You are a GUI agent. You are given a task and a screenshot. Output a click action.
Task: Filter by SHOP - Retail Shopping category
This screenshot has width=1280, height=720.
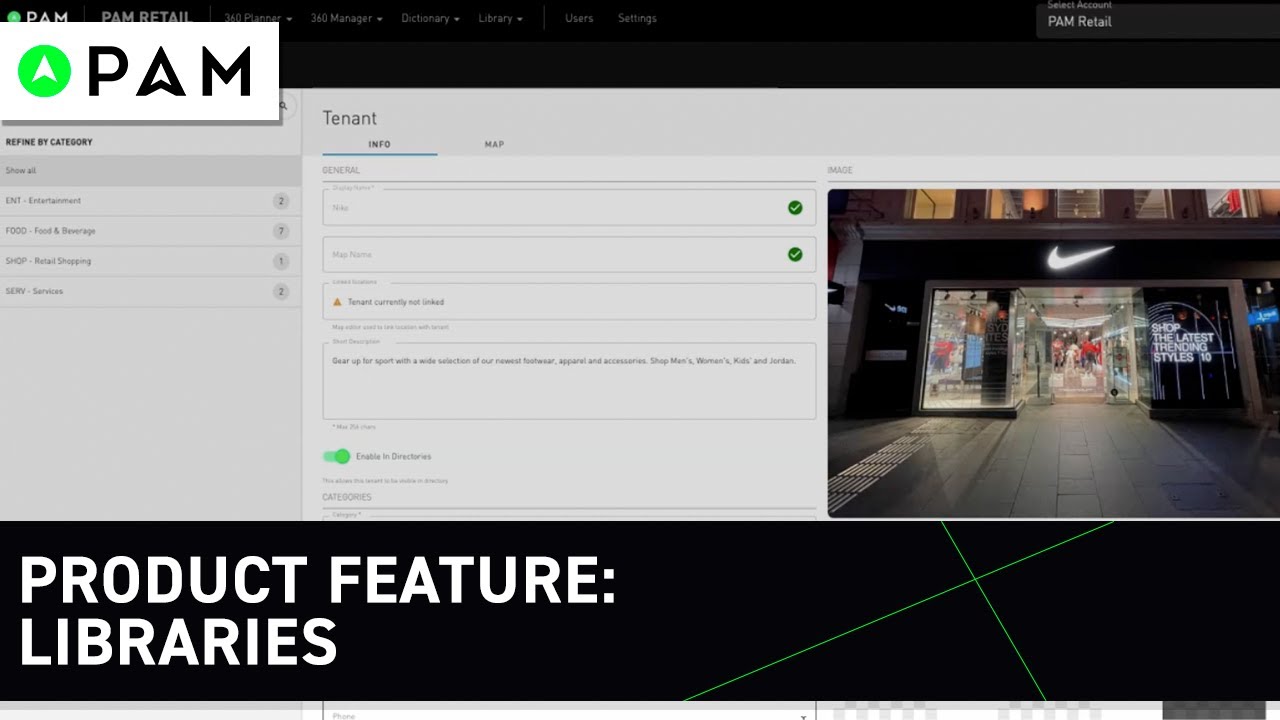pyautogui.click(x=150, y=261)
